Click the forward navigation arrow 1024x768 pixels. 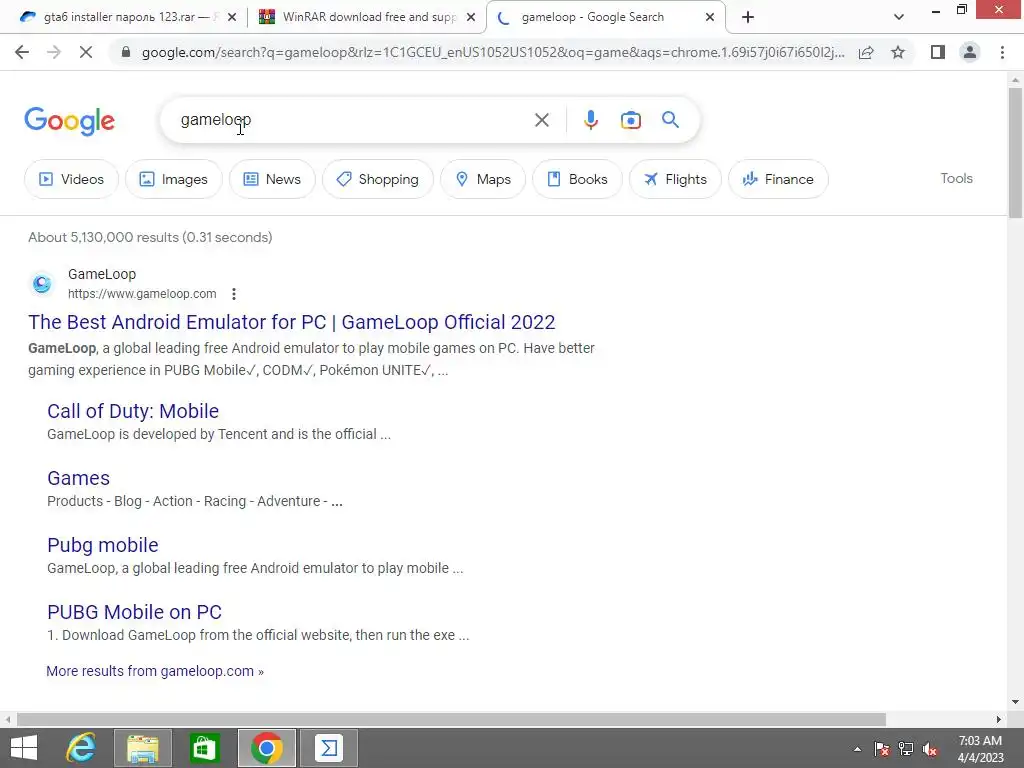tap(54, 52)
